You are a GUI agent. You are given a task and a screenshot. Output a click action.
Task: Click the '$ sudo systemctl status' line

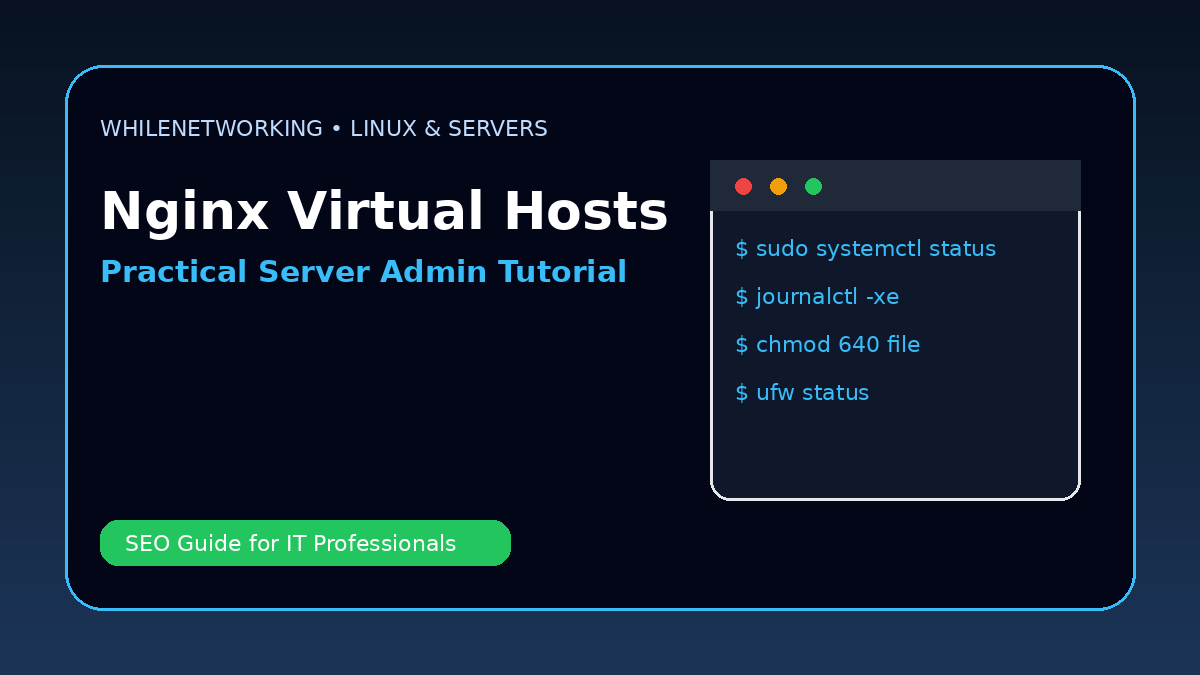pyautogui.click(x=866, y=249)
